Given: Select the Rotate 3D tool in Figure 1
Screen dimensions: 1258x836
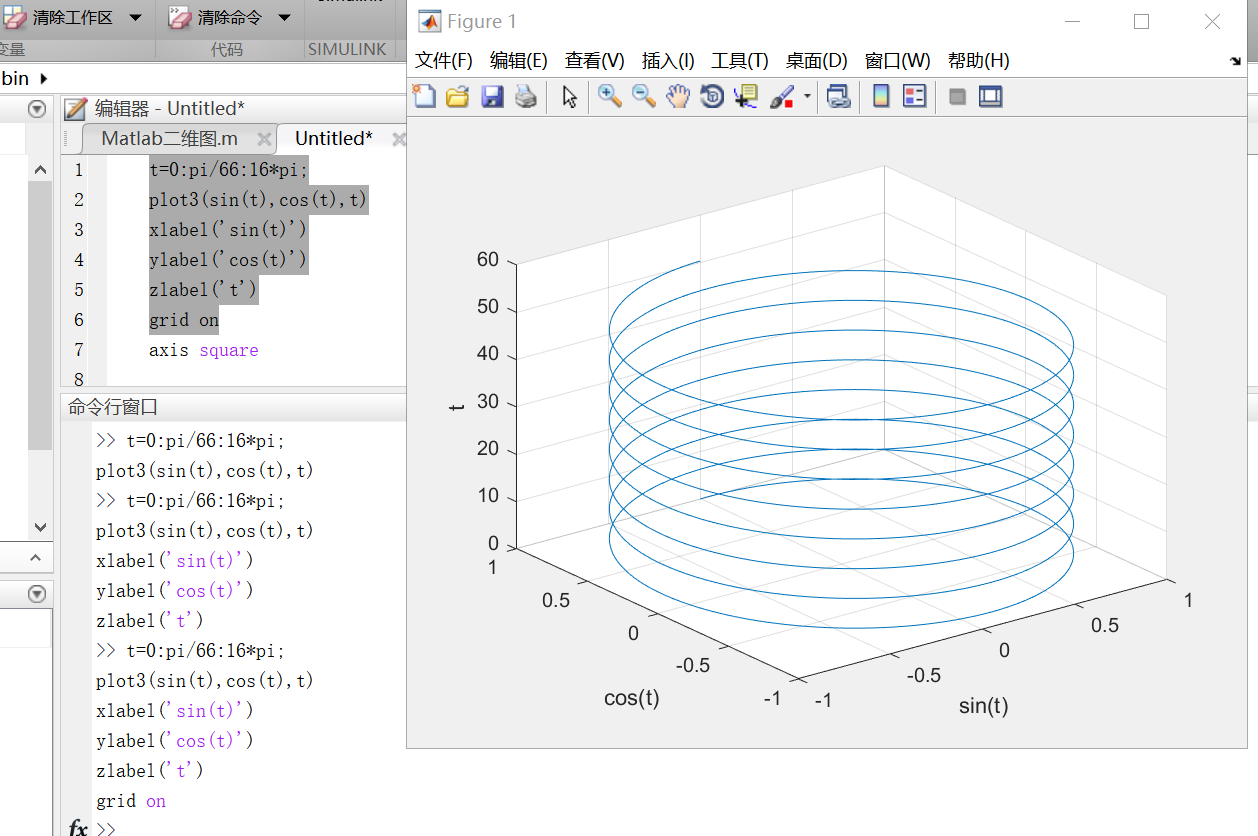Looking at the screenshot, I should point(711,96).
